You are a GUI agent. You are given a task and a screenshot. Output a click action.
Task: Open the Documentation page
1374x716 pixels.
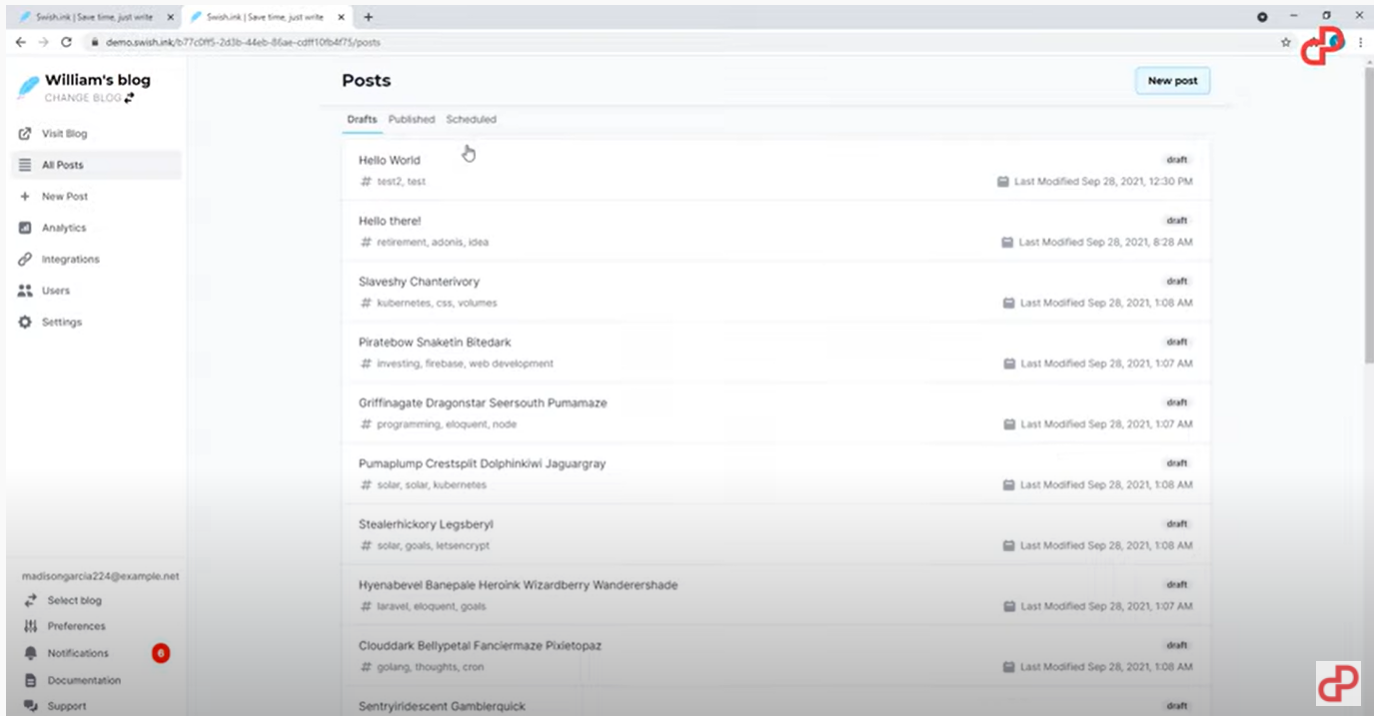pyautogui.click(x=28, y=680)
